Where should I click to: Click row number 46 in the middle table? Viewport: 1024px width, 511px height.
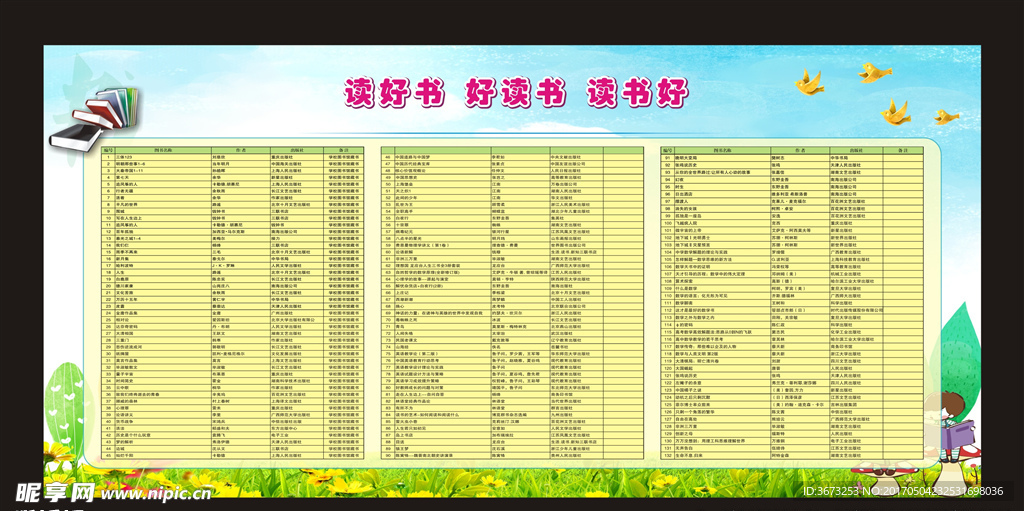(x=387, y=157)
